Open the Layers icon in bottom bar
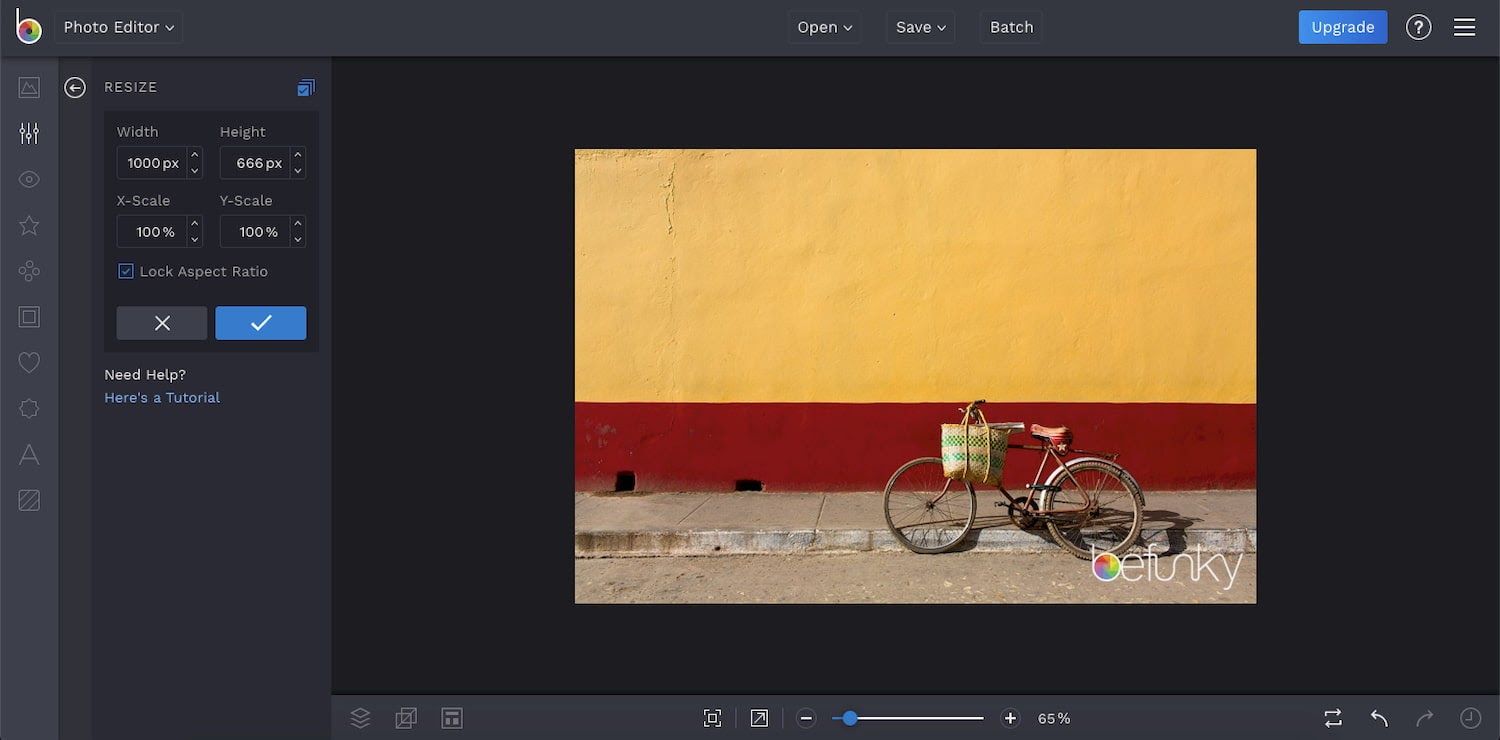The height and width of the screenshot is (740, 1500). [x=360, y=718]
